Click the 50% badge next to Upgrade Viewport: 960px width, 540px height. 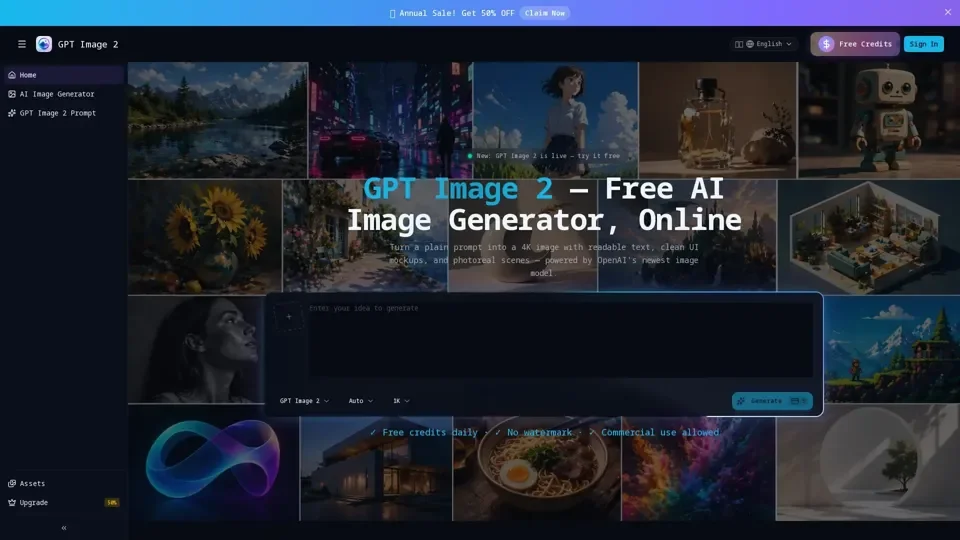pos(111,502)
